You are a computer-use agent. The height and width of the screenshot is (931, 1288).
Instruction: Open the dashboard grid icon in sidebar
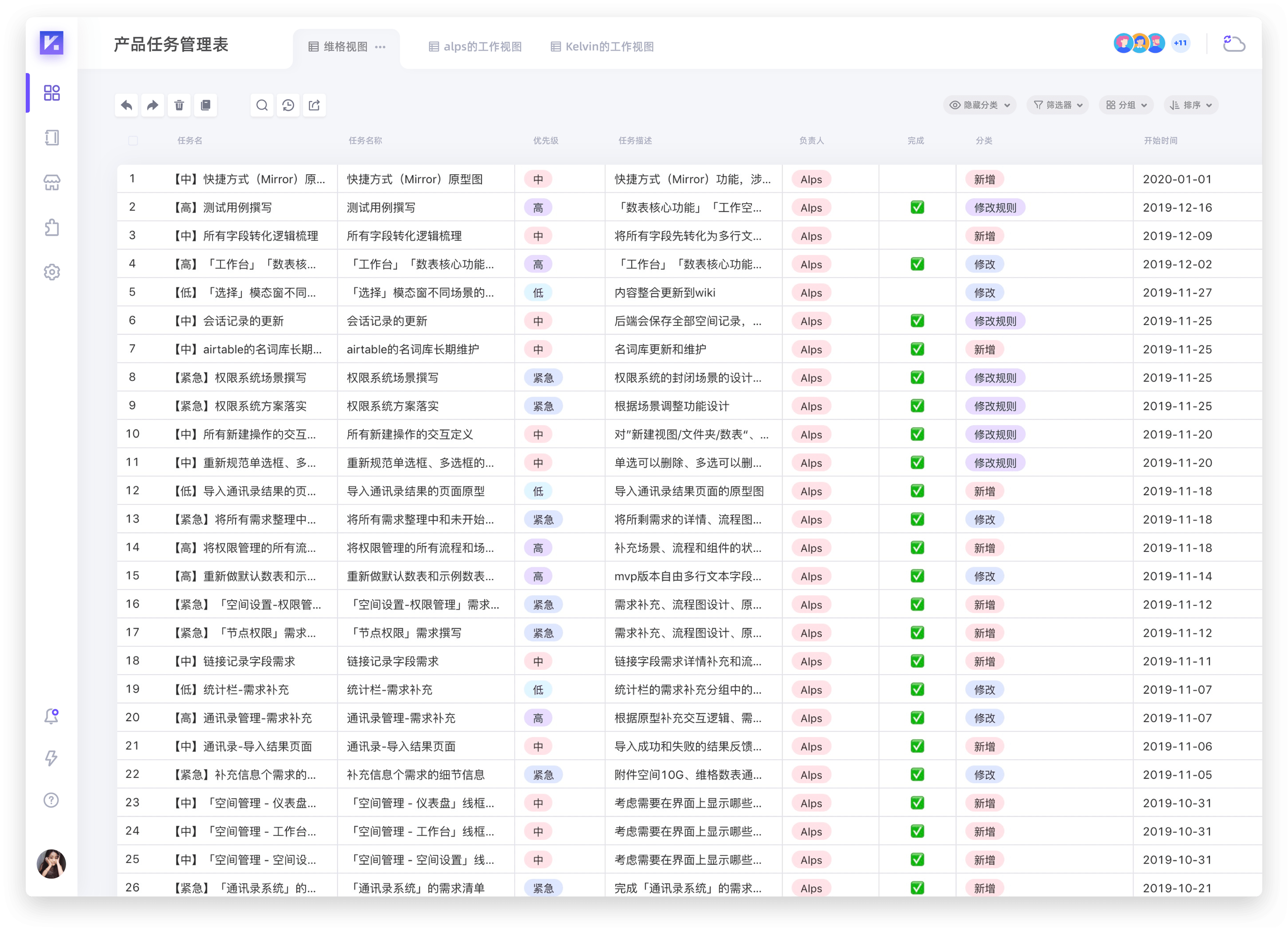coord(52,93)
